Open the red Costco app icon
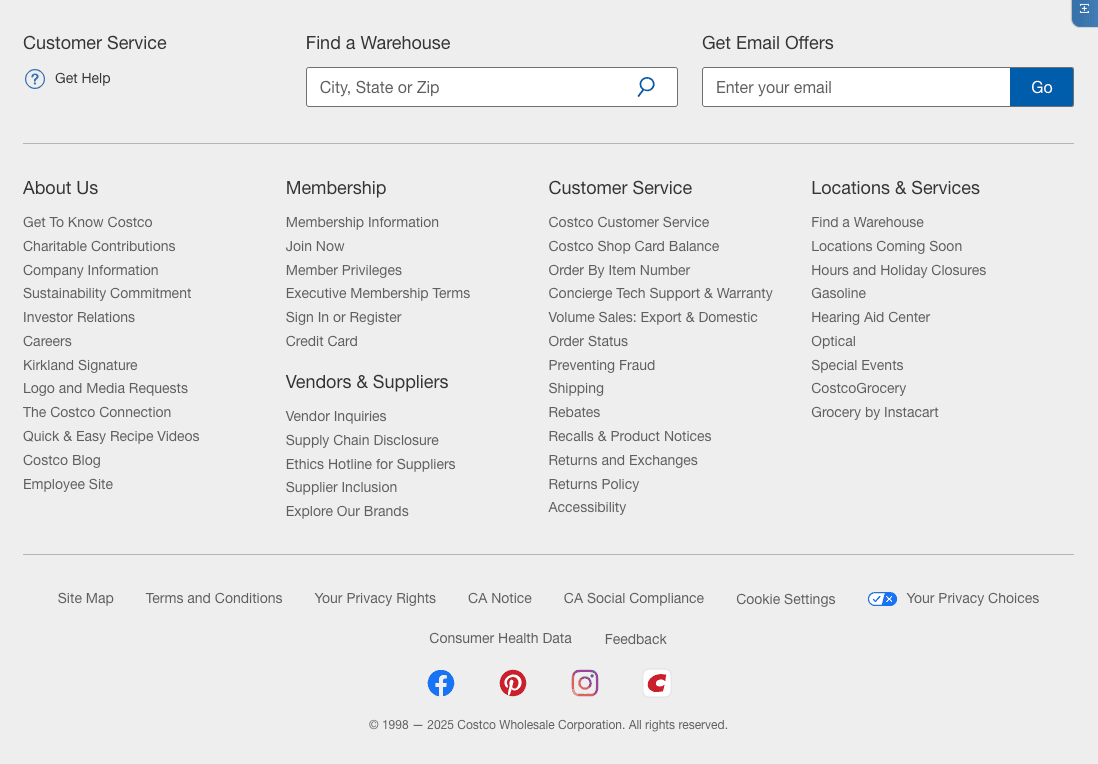 [657, 683]
